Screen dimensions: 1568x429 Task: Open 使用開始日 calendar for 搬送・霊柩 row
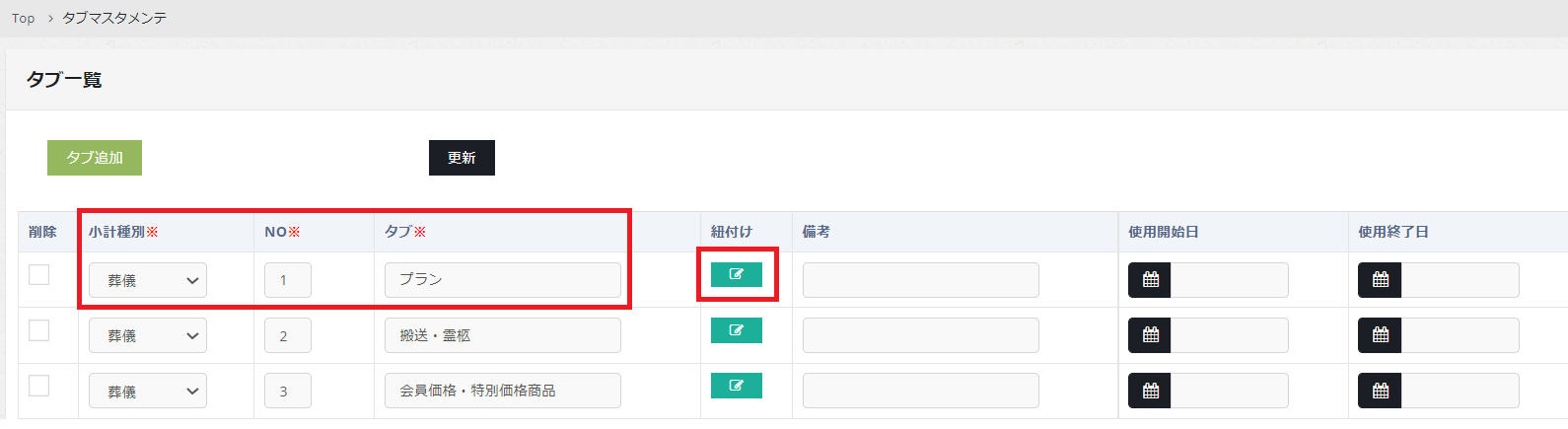coord(1150,335)
